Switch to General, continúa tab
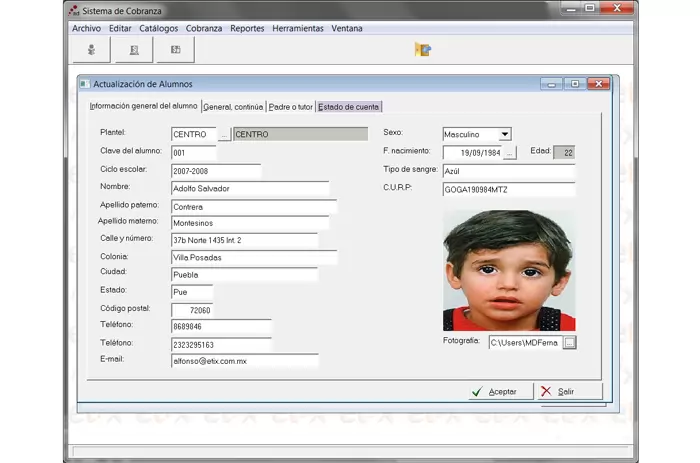 (x=233, y=107)
